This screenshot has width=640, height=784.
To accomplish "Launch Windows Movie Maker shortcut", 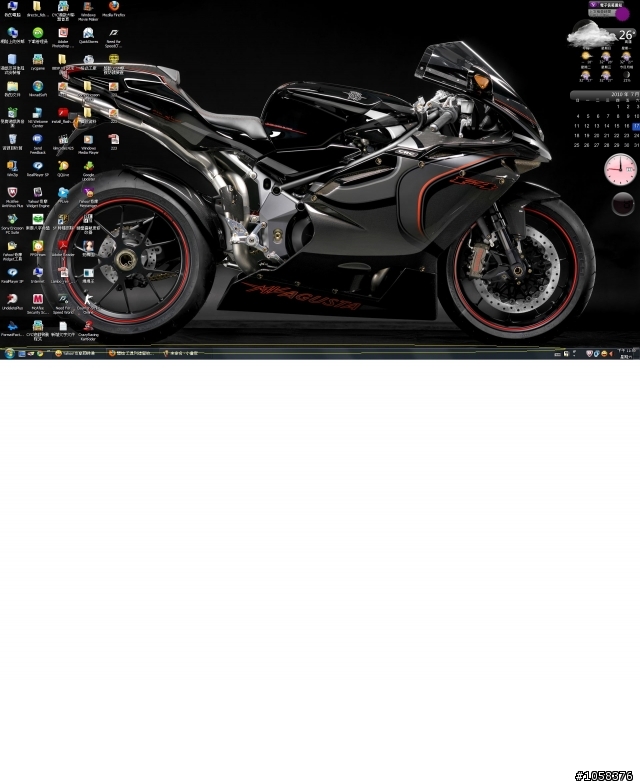I will coord(88,10).
